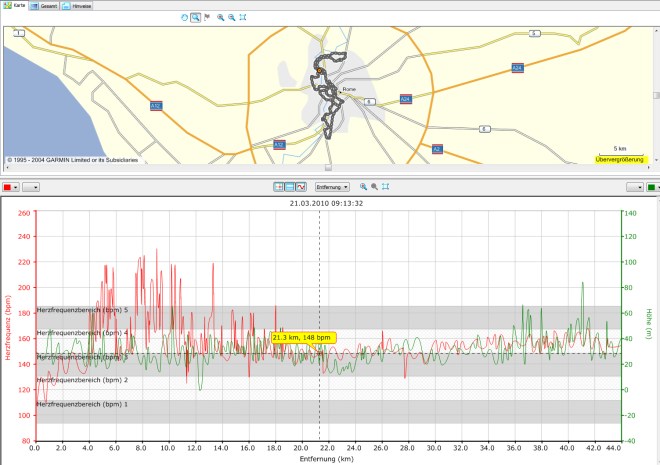Click the map flag marker tool

coord(207,17)
